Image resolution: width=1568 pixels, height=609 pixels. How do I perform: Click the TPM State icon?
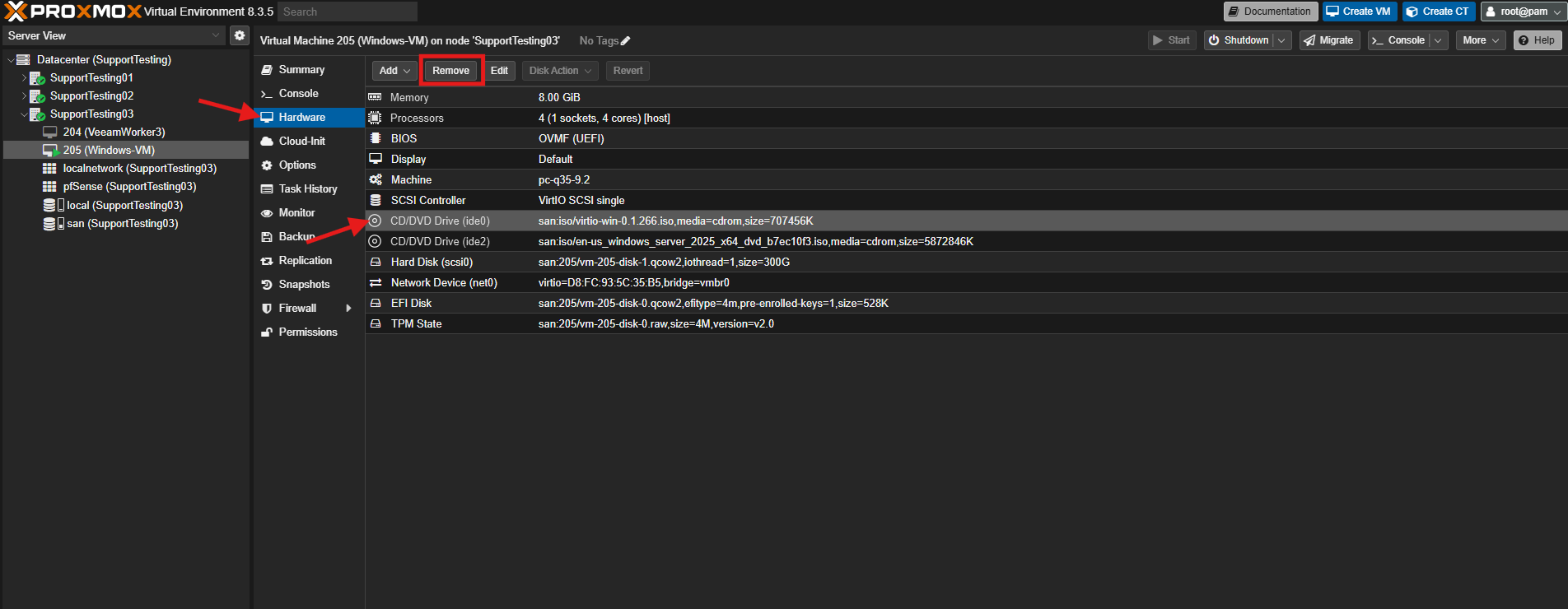(x=376, y=323)
